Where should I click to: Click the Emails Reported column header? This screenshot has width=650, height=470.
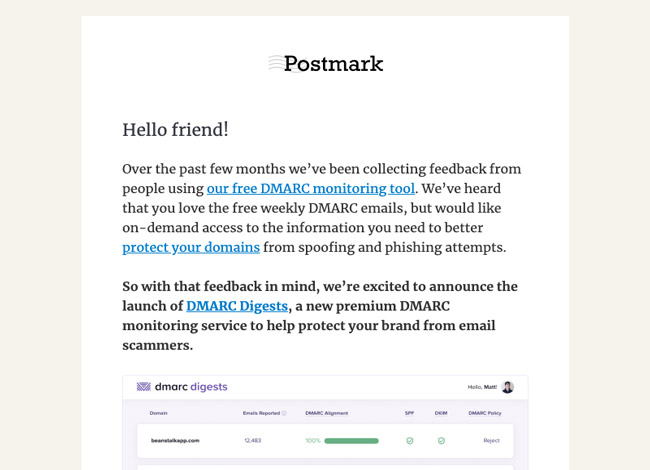261,413
